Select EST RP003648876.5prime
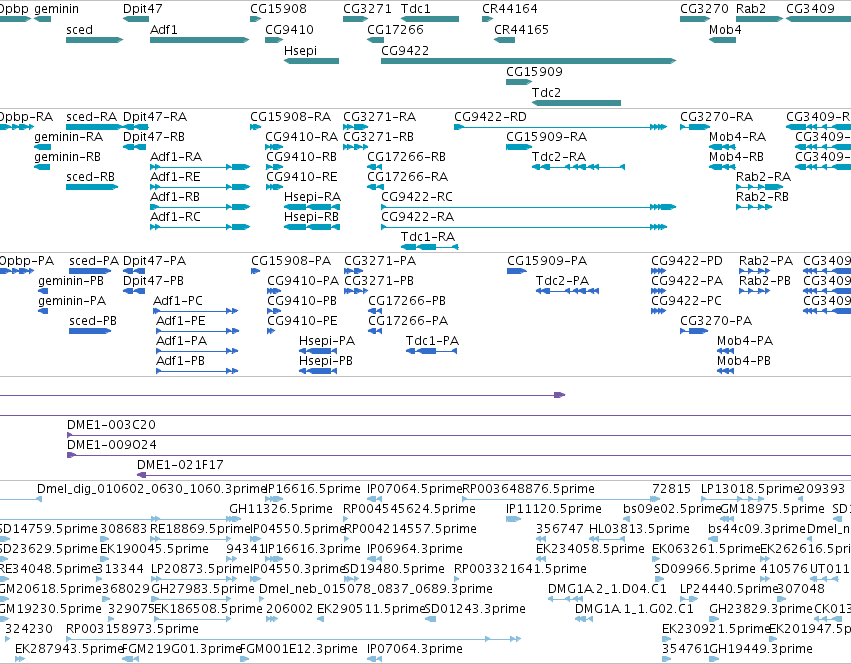The image size is (851, 664). (561, 499)
